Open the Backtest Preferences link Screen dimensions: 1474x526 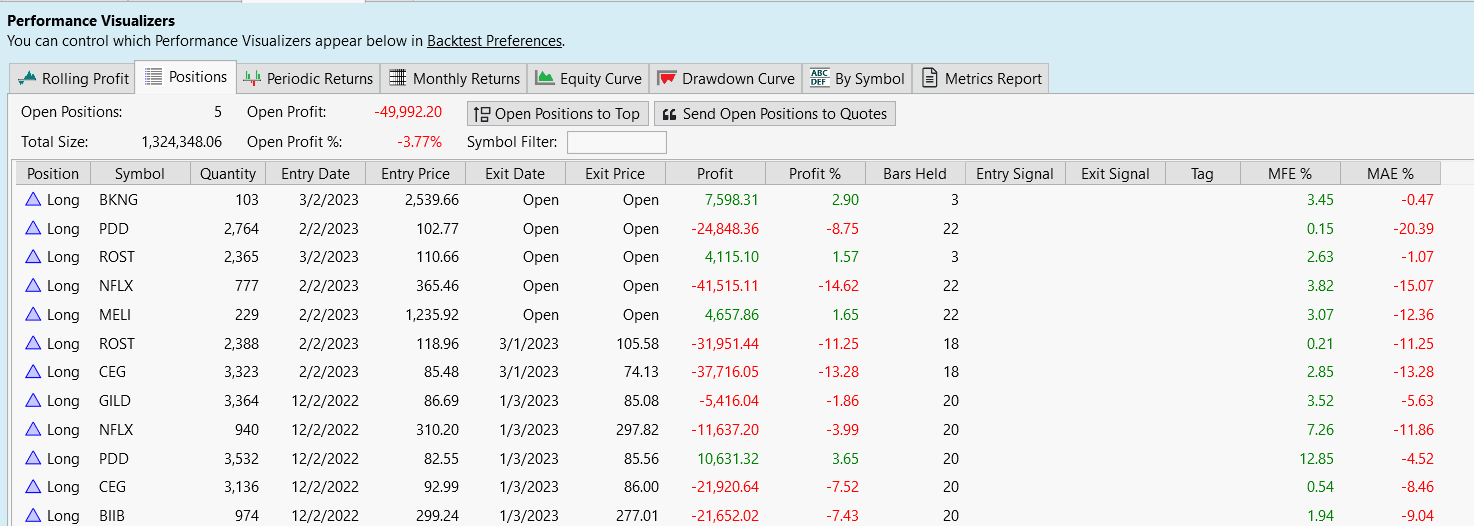coord(494,41)
